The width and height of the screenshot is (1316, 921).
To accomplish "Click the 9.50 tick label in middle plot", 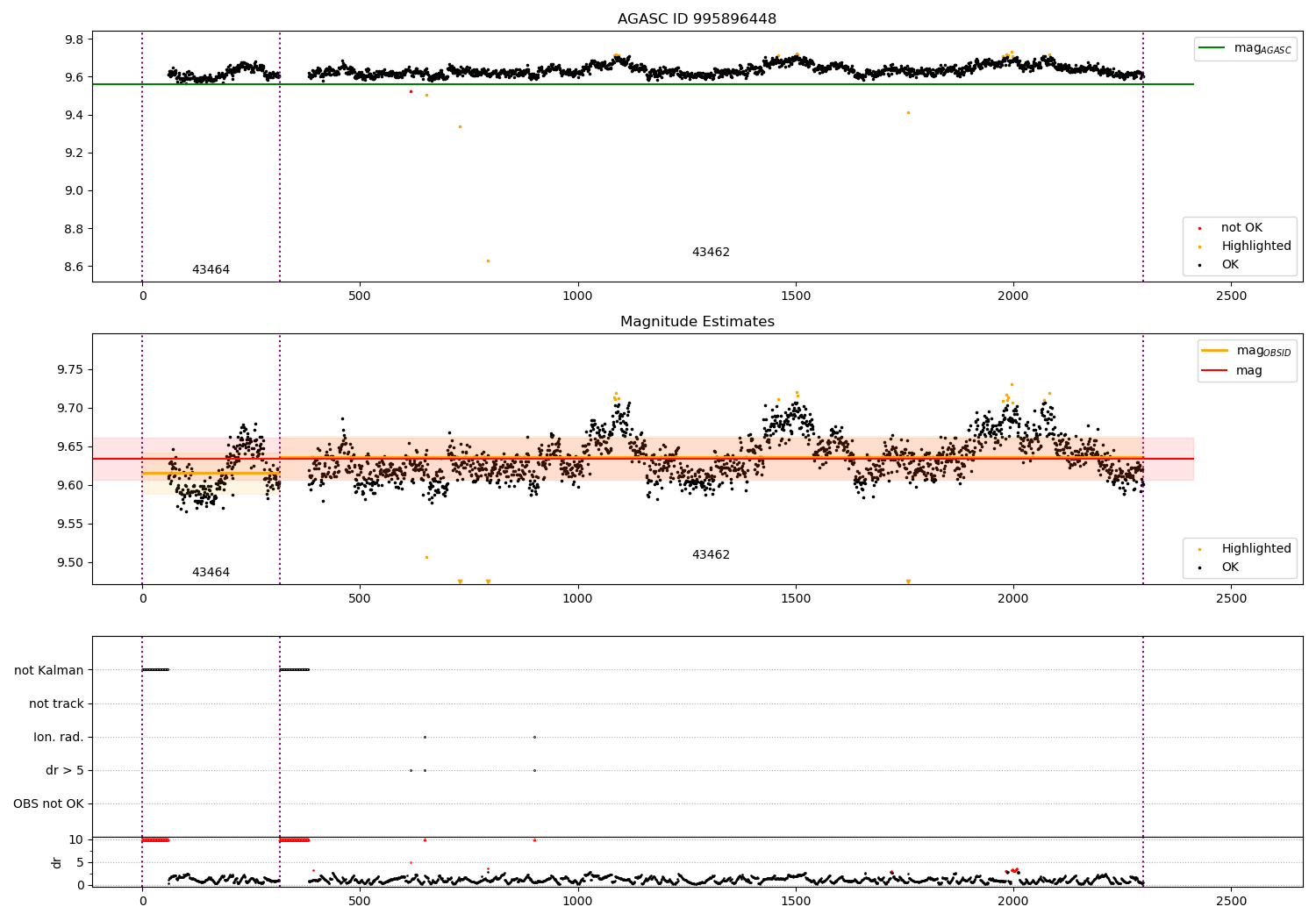I will (70, 562).
